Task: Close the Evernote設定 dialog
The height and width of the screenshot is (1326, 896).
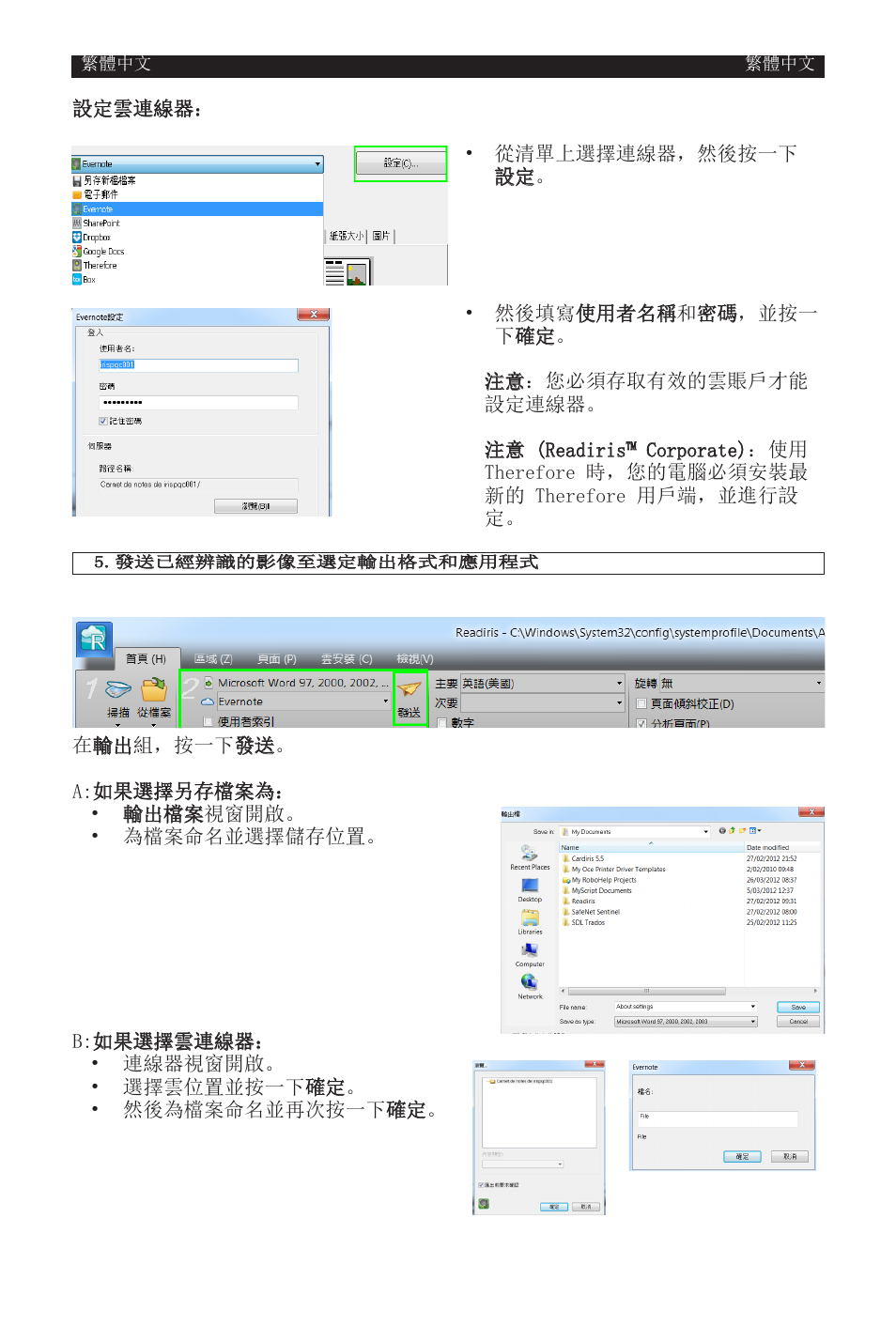Action: [x=313, y=315]
